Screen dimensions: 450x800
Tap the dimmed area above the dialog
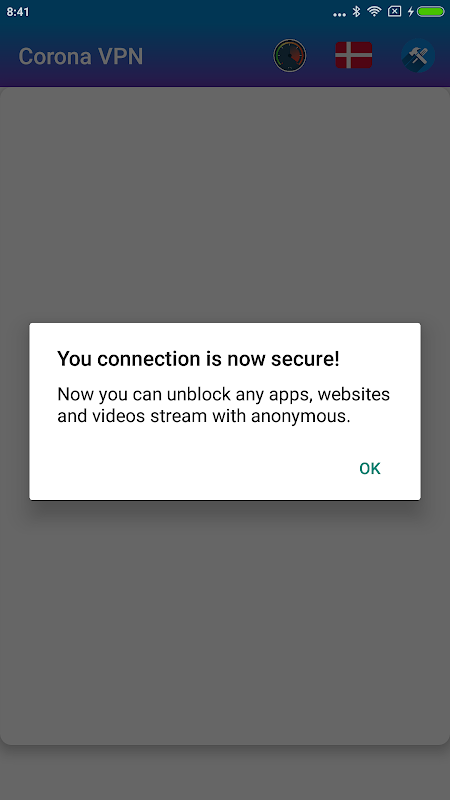(x=224, y=204)
